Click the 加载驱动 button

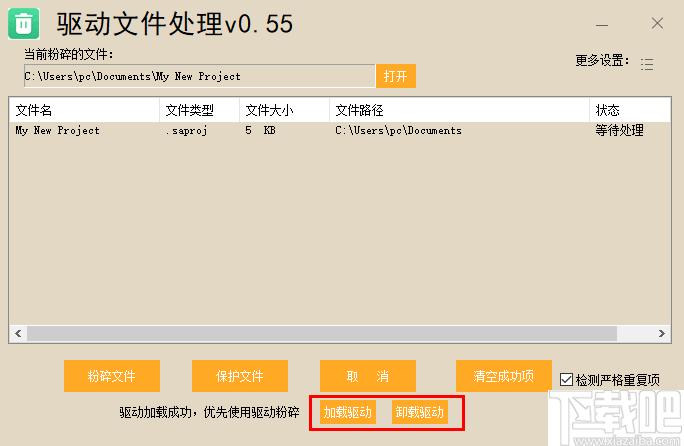click(x=348, y=412)
